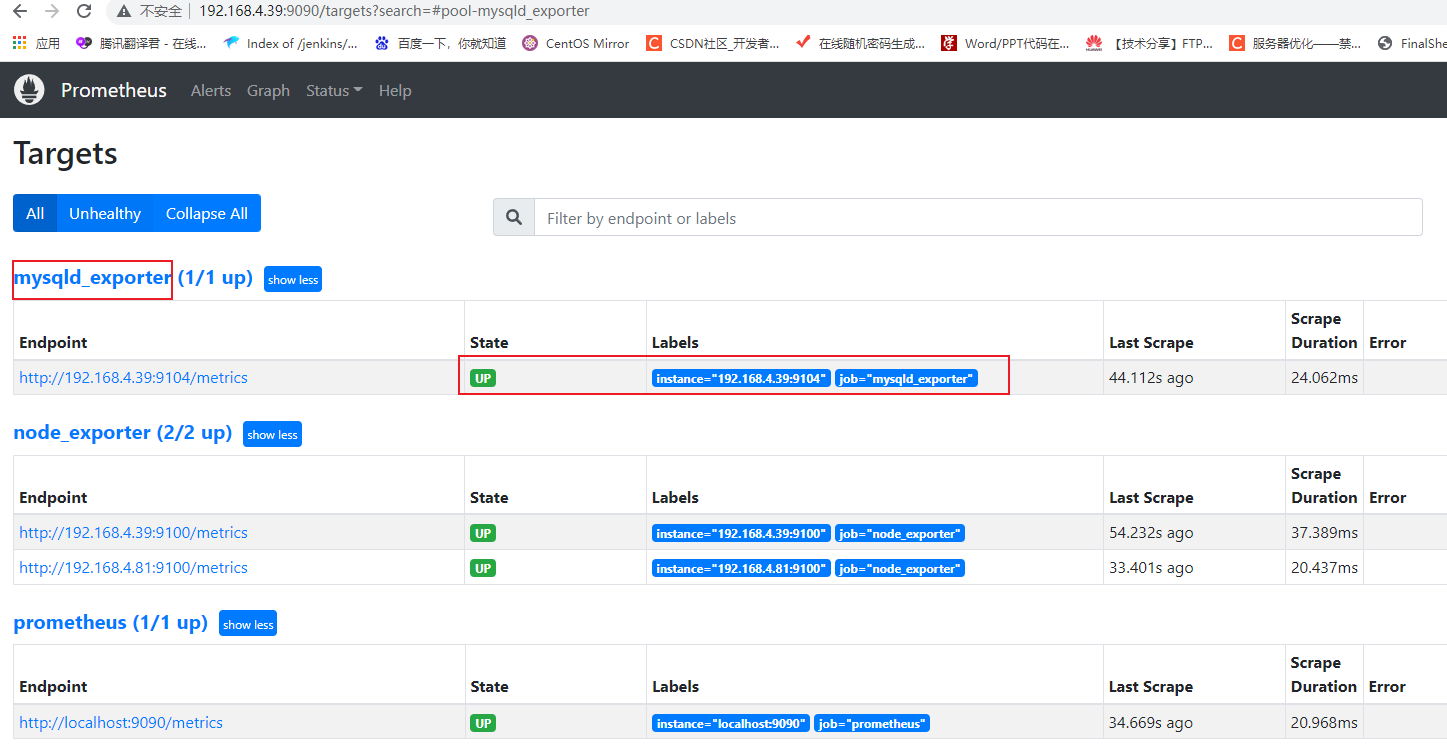Open the online random password generator bookmark
Image resolution: width=1447 pixels, height=746 pixels.
pos(860,43)
